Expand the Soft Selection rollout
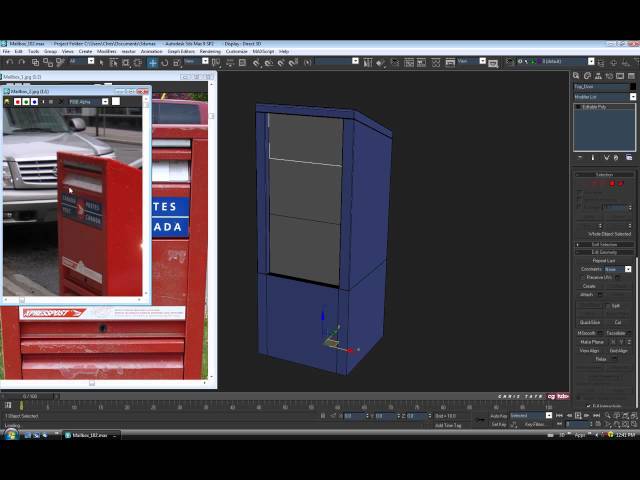Viewport: 640px width, 480px height. tap(604, 244)
